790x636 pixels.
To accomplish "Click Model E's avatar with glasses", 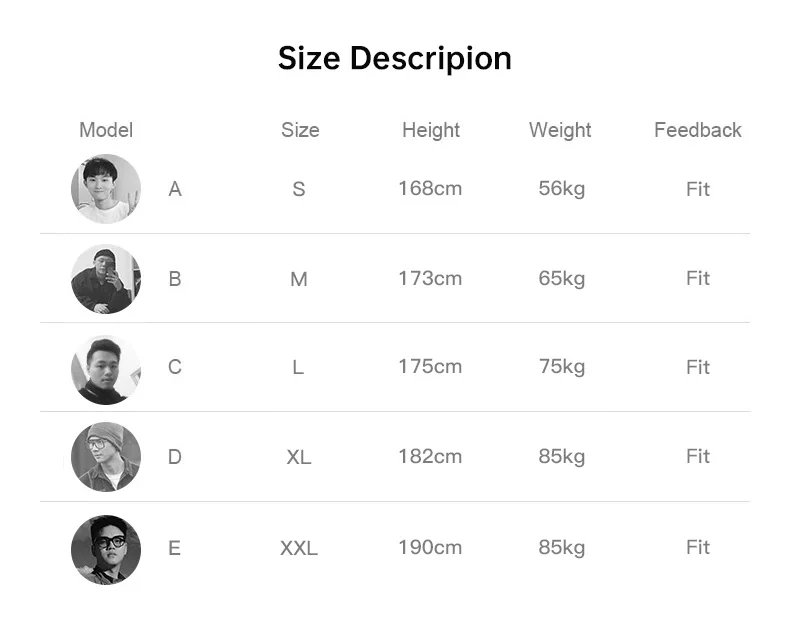I will [106, 550].
